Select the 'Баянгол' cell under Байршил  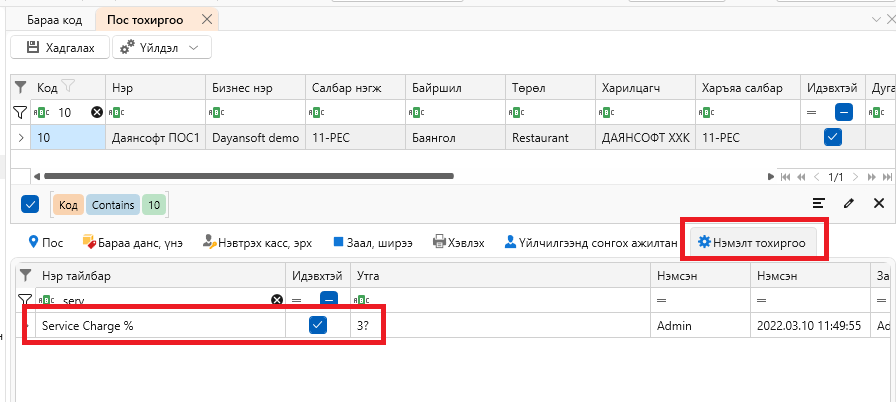click(x=455, y=138)
